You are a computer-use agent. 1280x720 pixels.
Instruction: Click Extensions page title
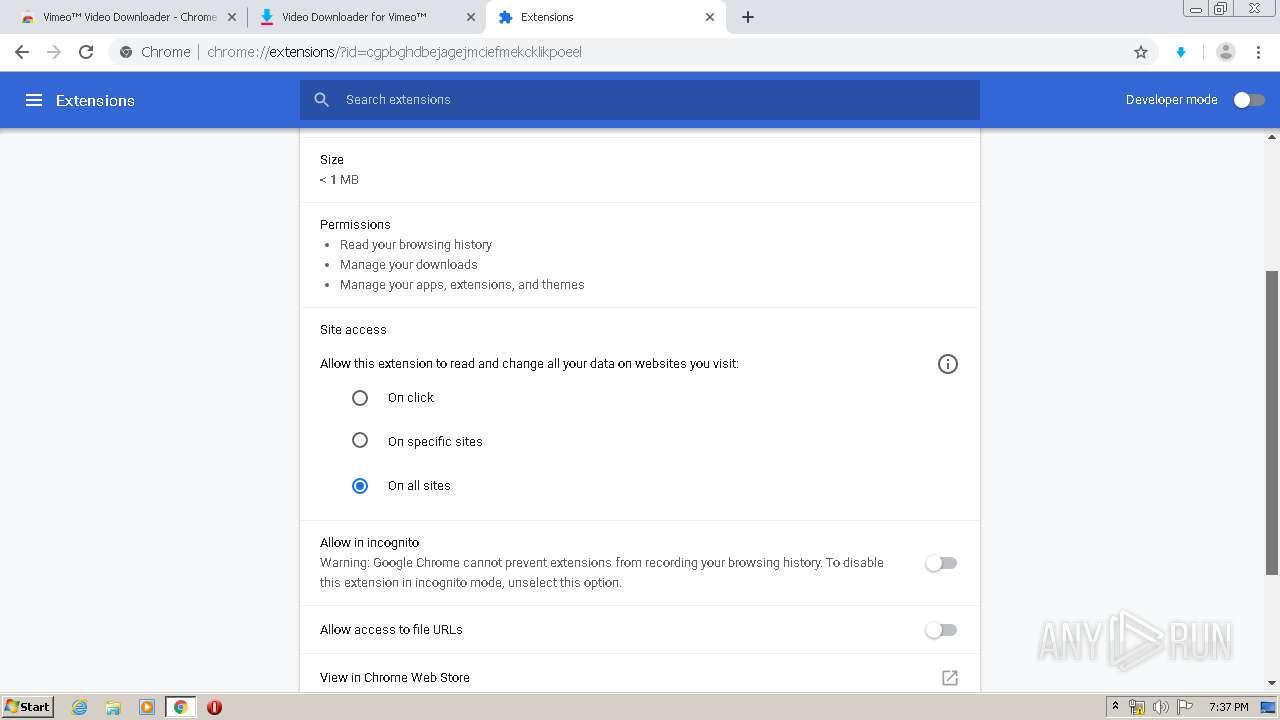point(95,100)
